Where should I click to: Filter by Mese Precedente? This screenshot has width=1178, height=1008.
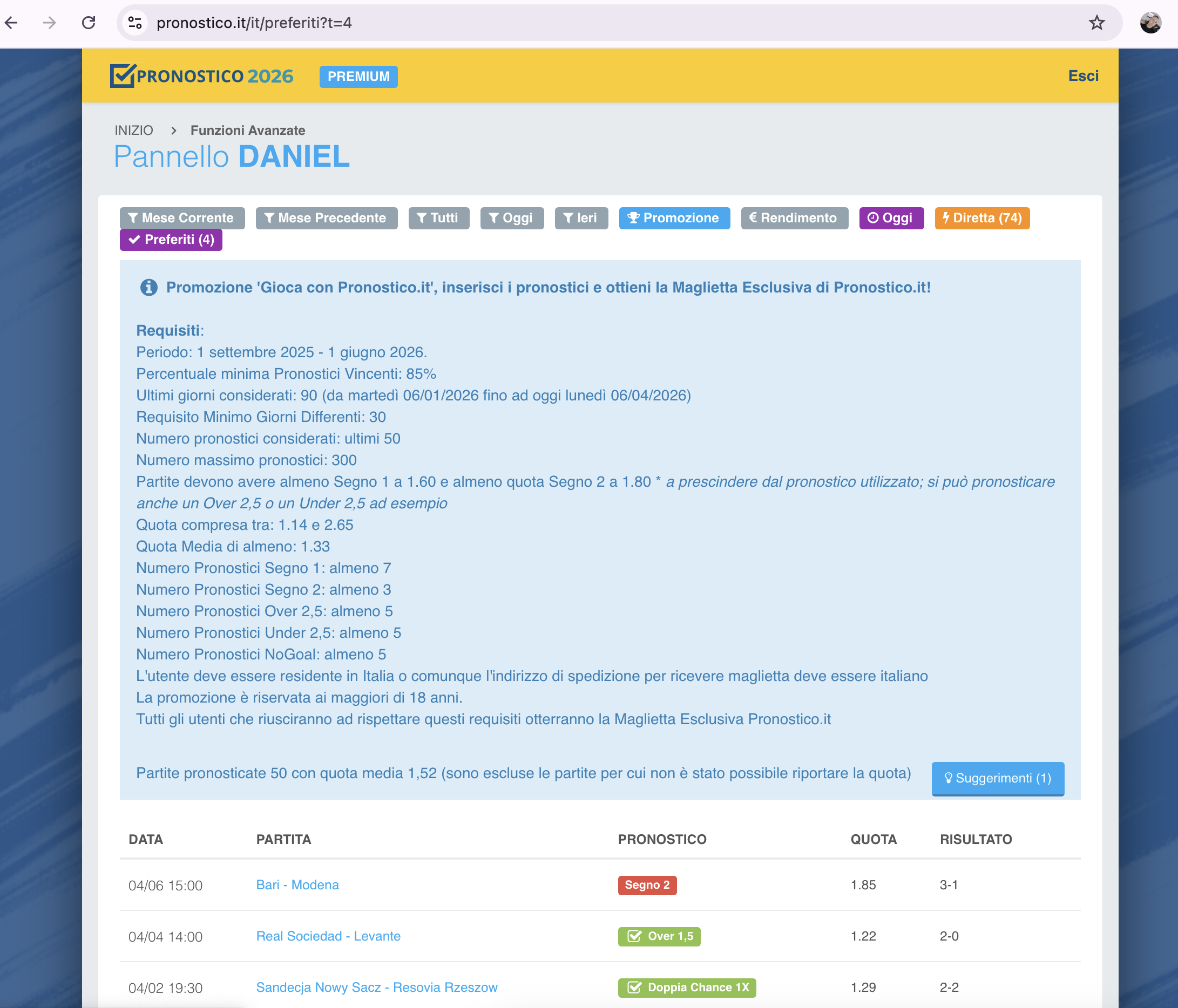326,218
